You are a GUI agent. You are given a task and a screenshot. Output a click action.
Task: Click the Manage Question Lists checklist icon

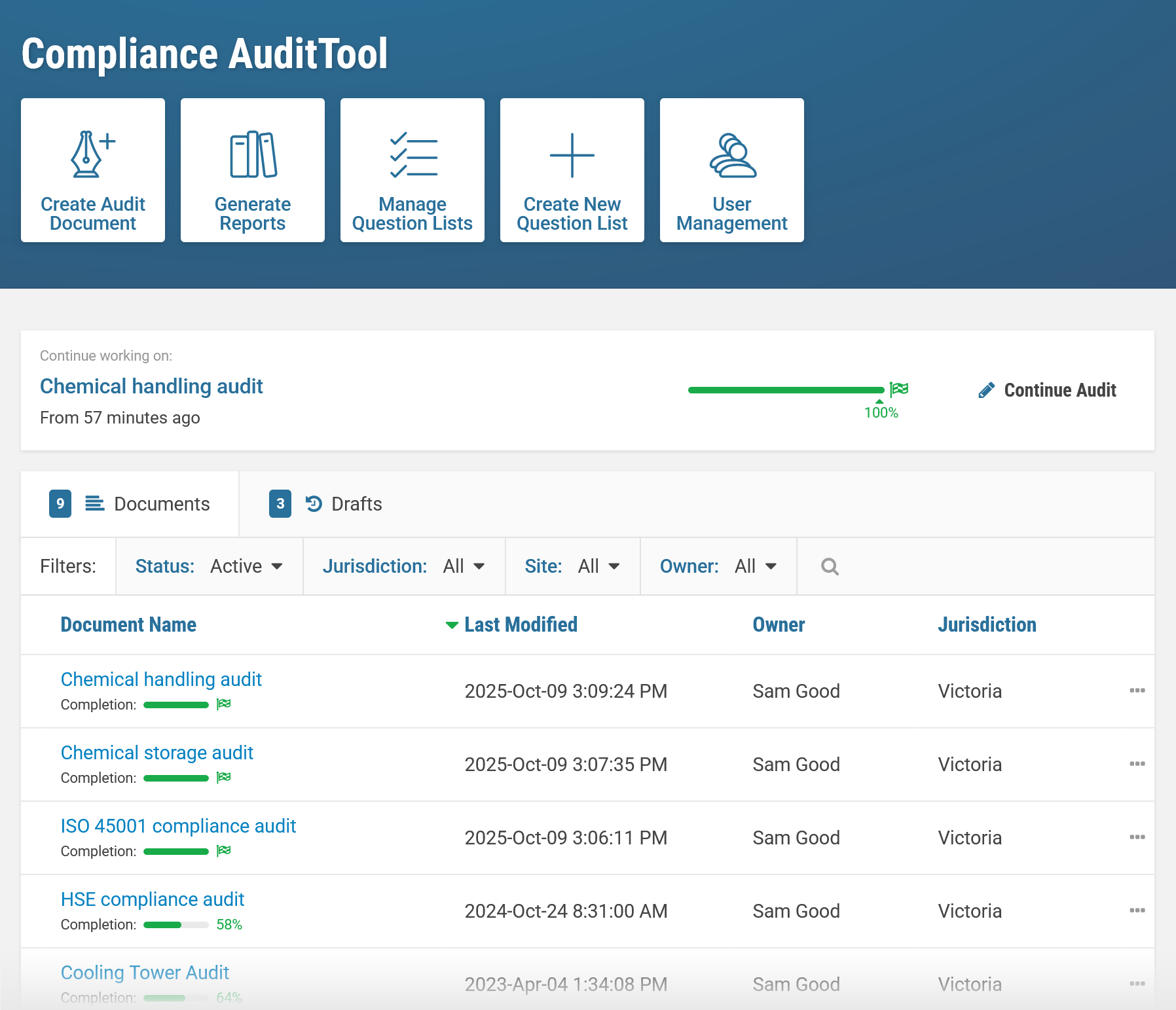pyautogui.click(x=413, y=154)
